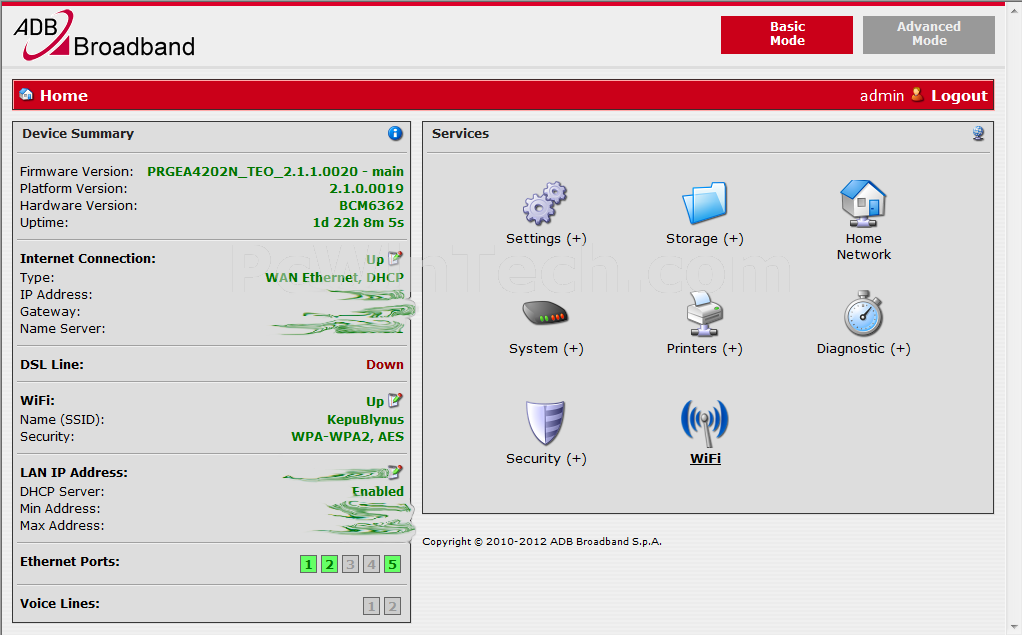The width and height of the screenshot is (1022, 635).
Task: Click the Home icon in red bar
Action: pyautogui.click(x=26, y=95)
